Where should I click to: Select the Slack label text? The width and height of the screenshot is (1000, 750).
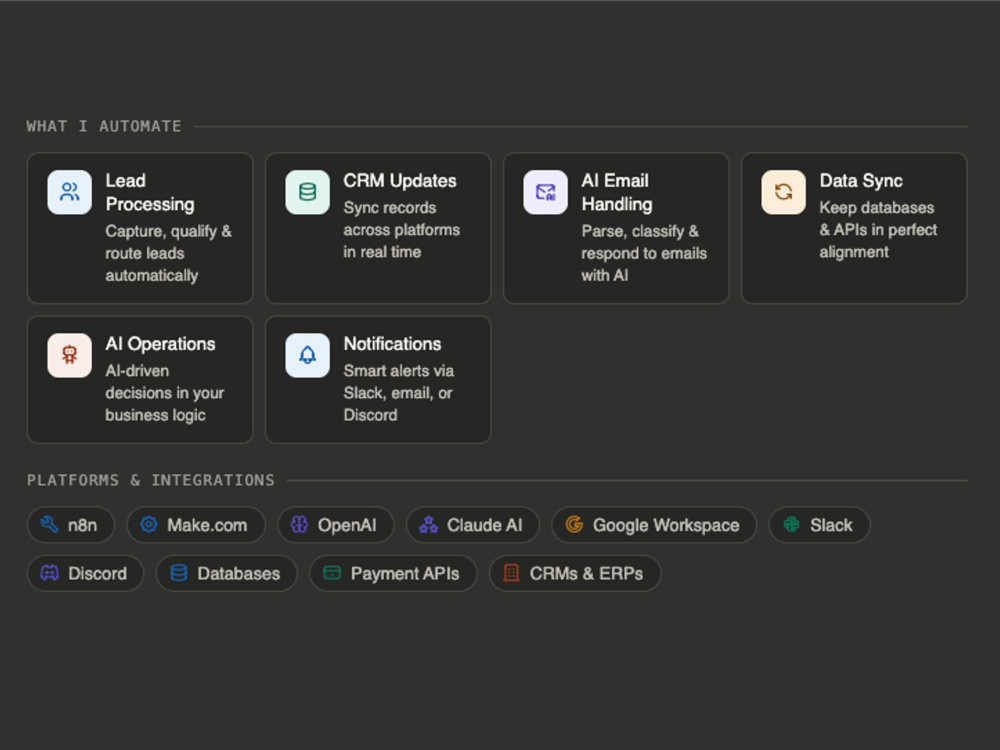click(831, 526)
